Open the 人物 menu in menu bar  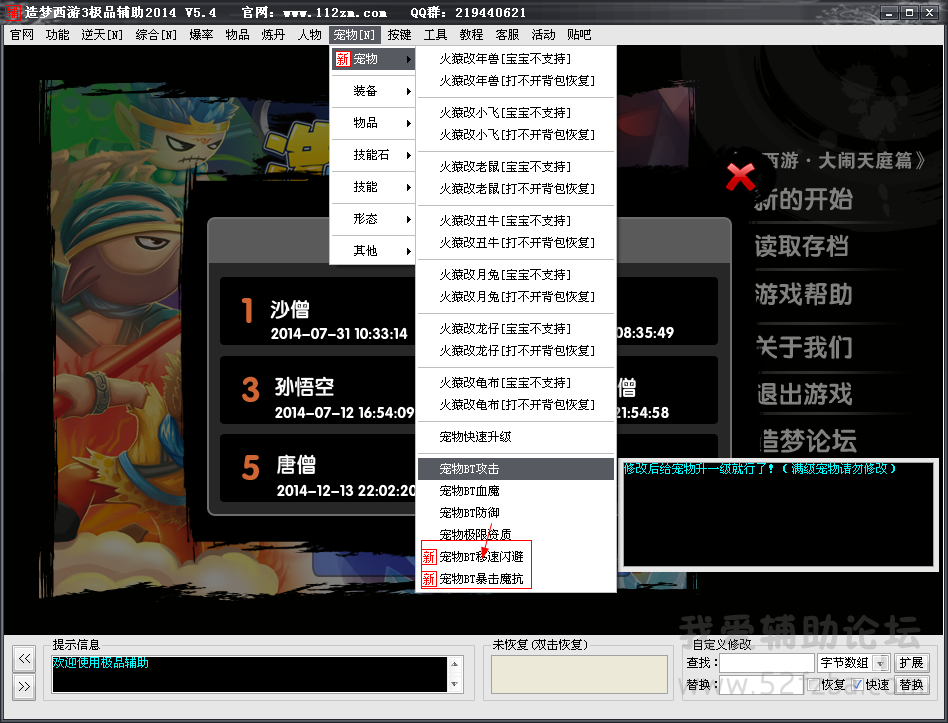tap(309, 35)
